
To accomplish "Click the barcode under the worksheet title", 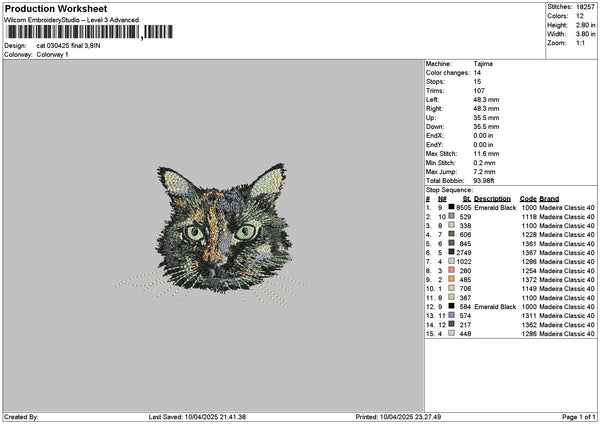I will pos(70,33).
